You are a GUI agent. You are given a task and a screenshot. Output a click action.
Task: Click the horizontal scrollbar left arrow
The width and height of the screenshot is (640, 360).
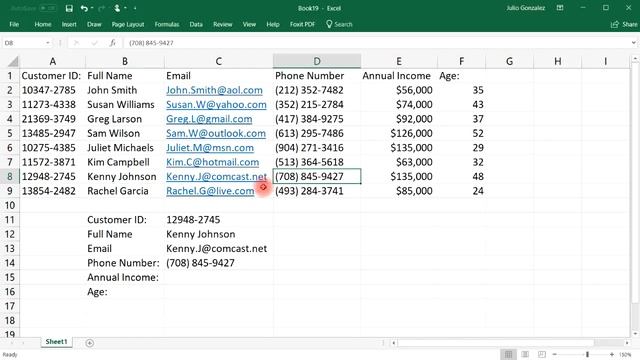tap(393, 343)
